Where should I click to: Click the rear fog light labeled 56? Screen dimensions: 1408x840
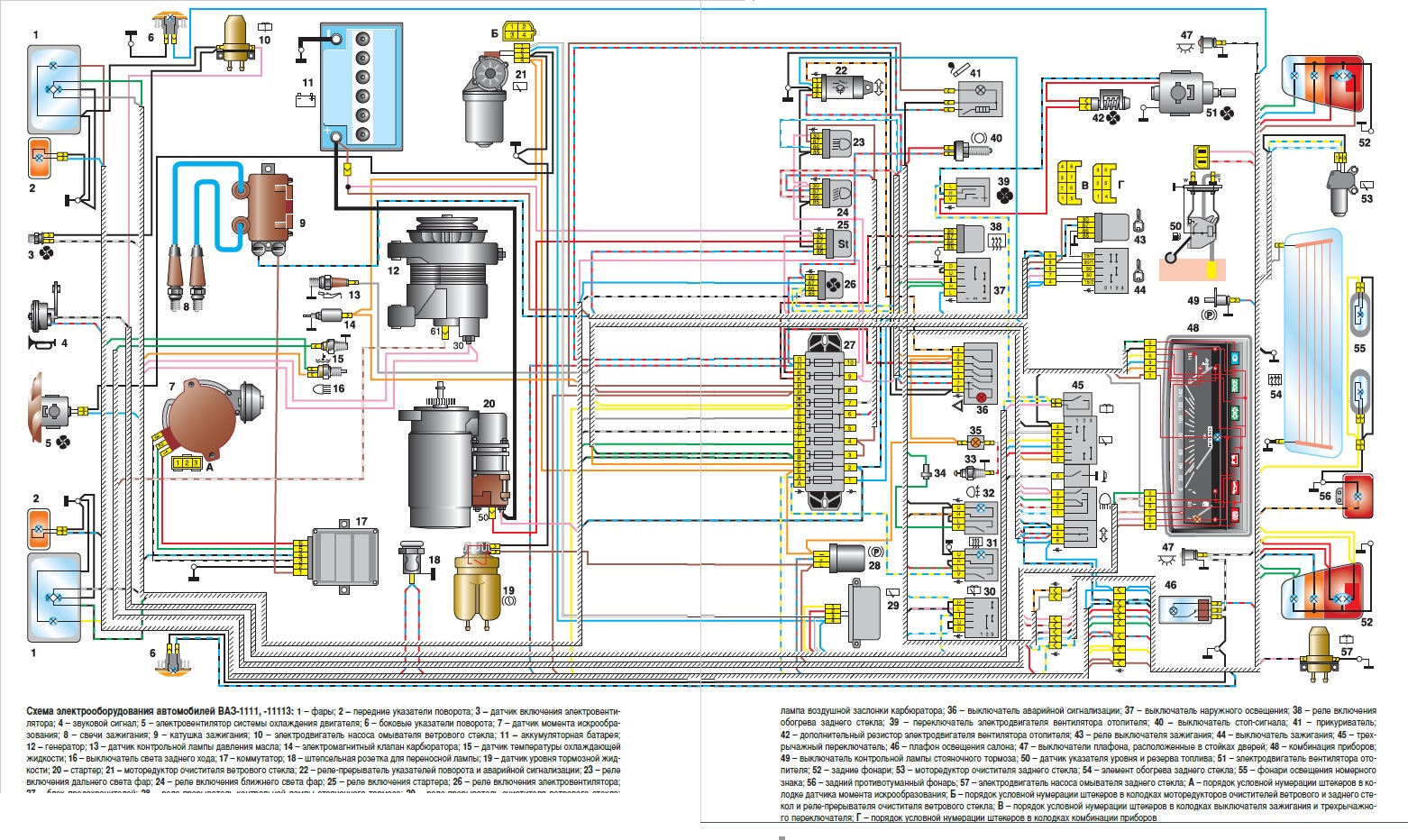pos(1357,495)
